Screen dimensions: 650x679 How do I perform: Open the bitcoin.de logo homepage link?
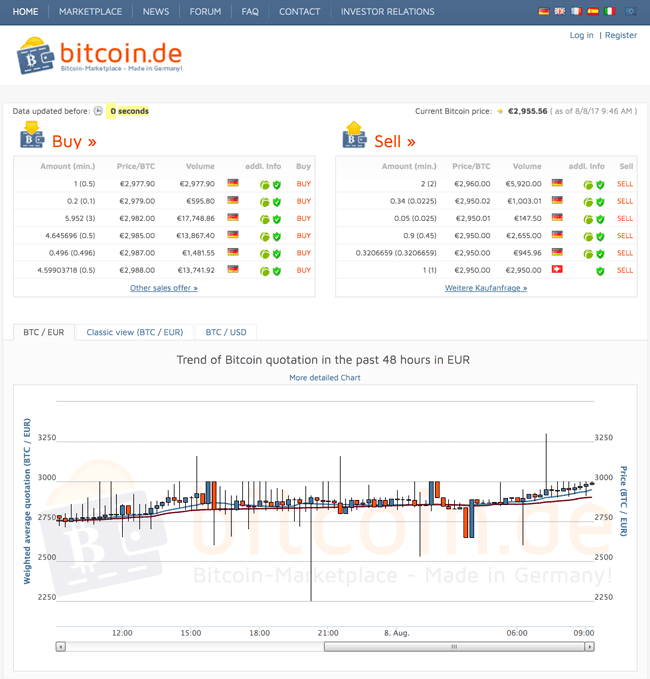(99, 56)
